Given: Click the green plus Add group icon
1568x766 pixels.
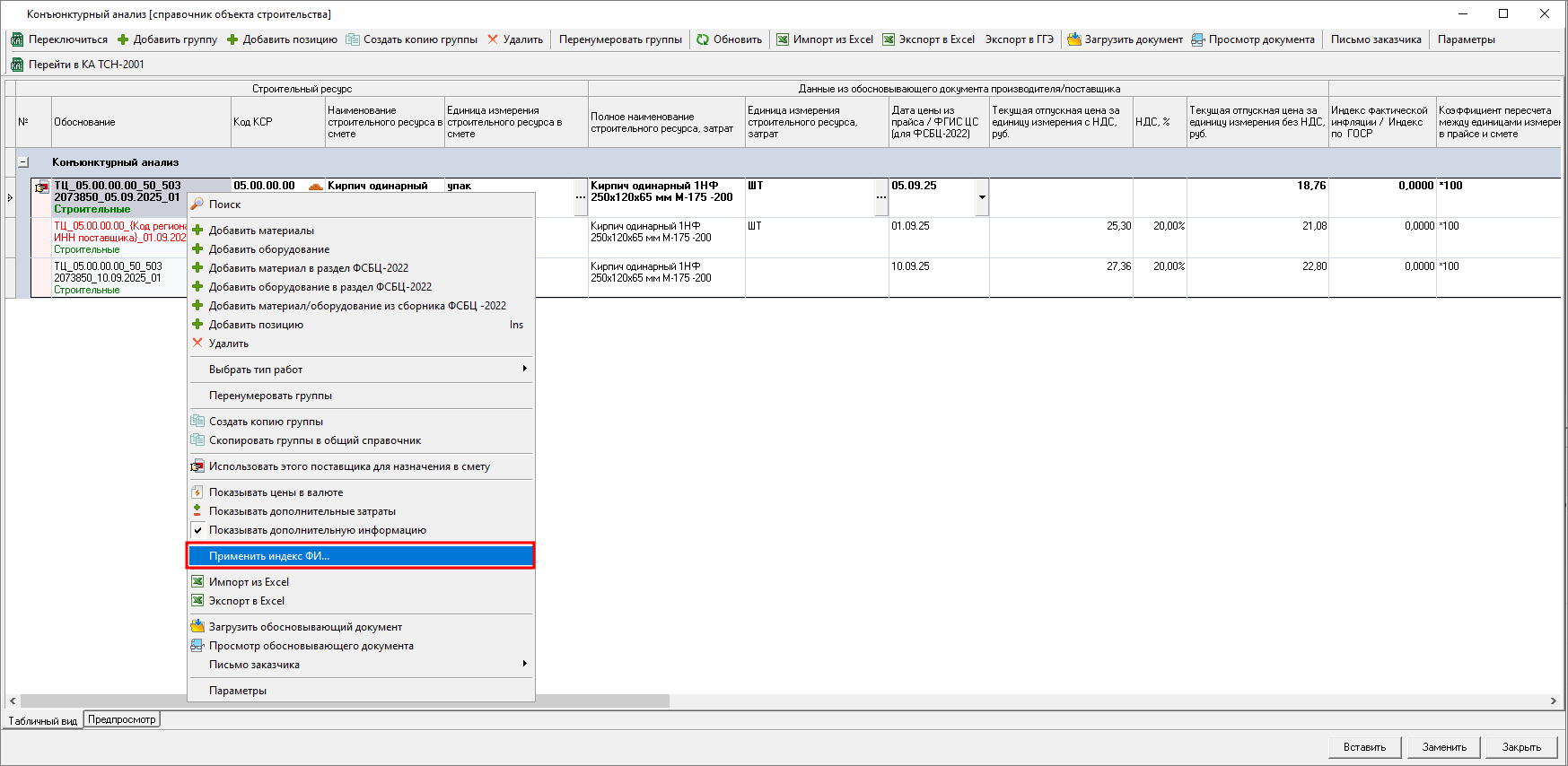Looking at the screenshot, I should pyautogui.click(x=123, y=39).
